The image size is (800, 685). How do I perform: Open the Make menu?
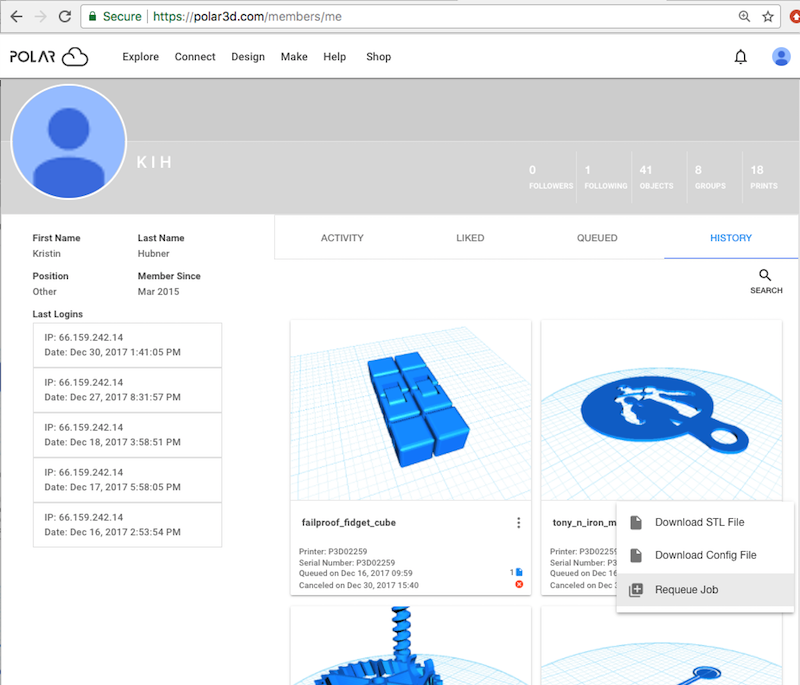tap(294, 57)
